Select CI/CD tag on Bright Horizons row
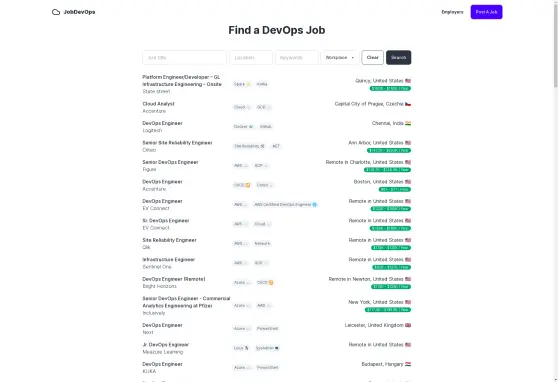Image resolution: width=558 pixels, height=382 pixels. pyautogui.click(x=265, y=283)
